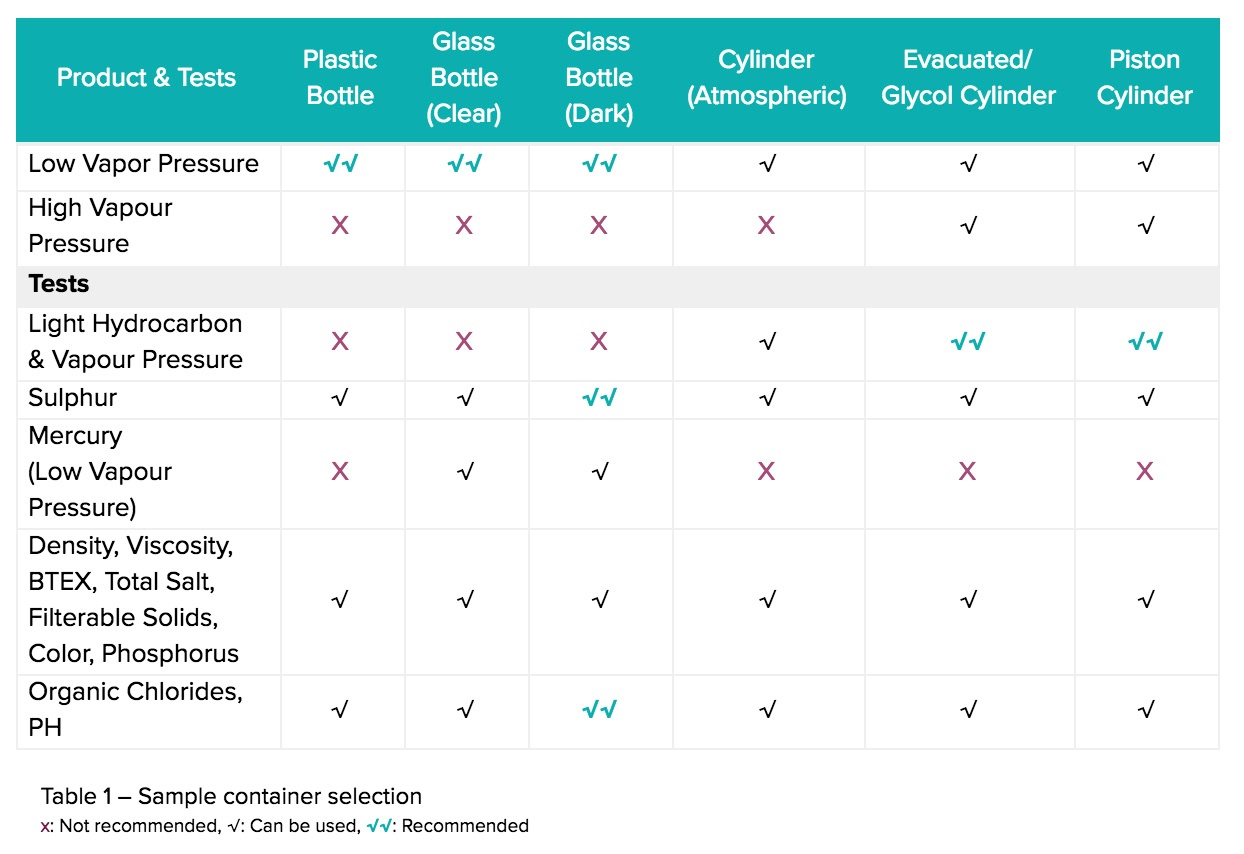1244x854 pixels.
Task: Click double checkmark for Piston Cylinder Light Hydrocarbon
Action: point(1145,342)
